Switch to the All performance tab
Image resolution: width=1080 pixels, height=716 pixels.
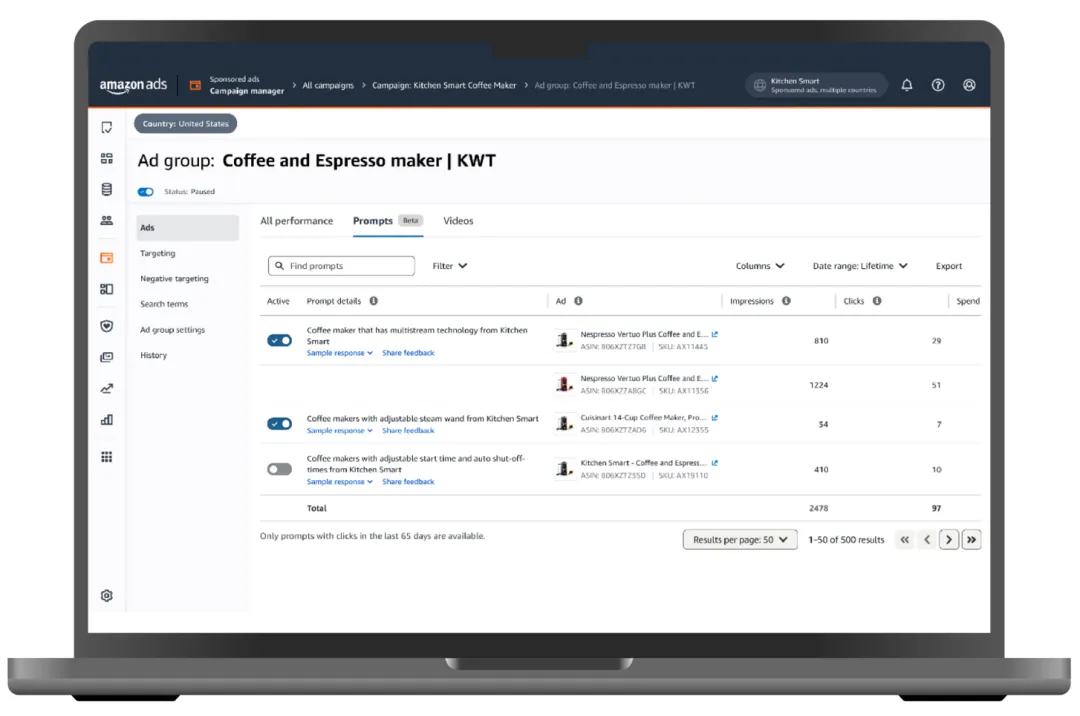pos(296,221)
